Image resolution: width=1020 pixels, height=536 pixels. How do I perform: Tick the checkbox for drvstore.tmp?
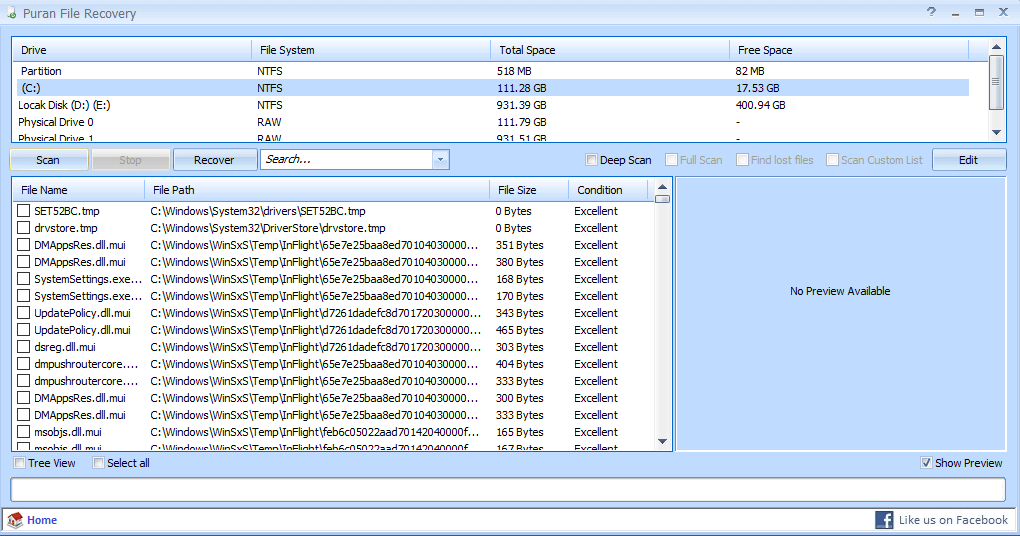click(23, 228)
